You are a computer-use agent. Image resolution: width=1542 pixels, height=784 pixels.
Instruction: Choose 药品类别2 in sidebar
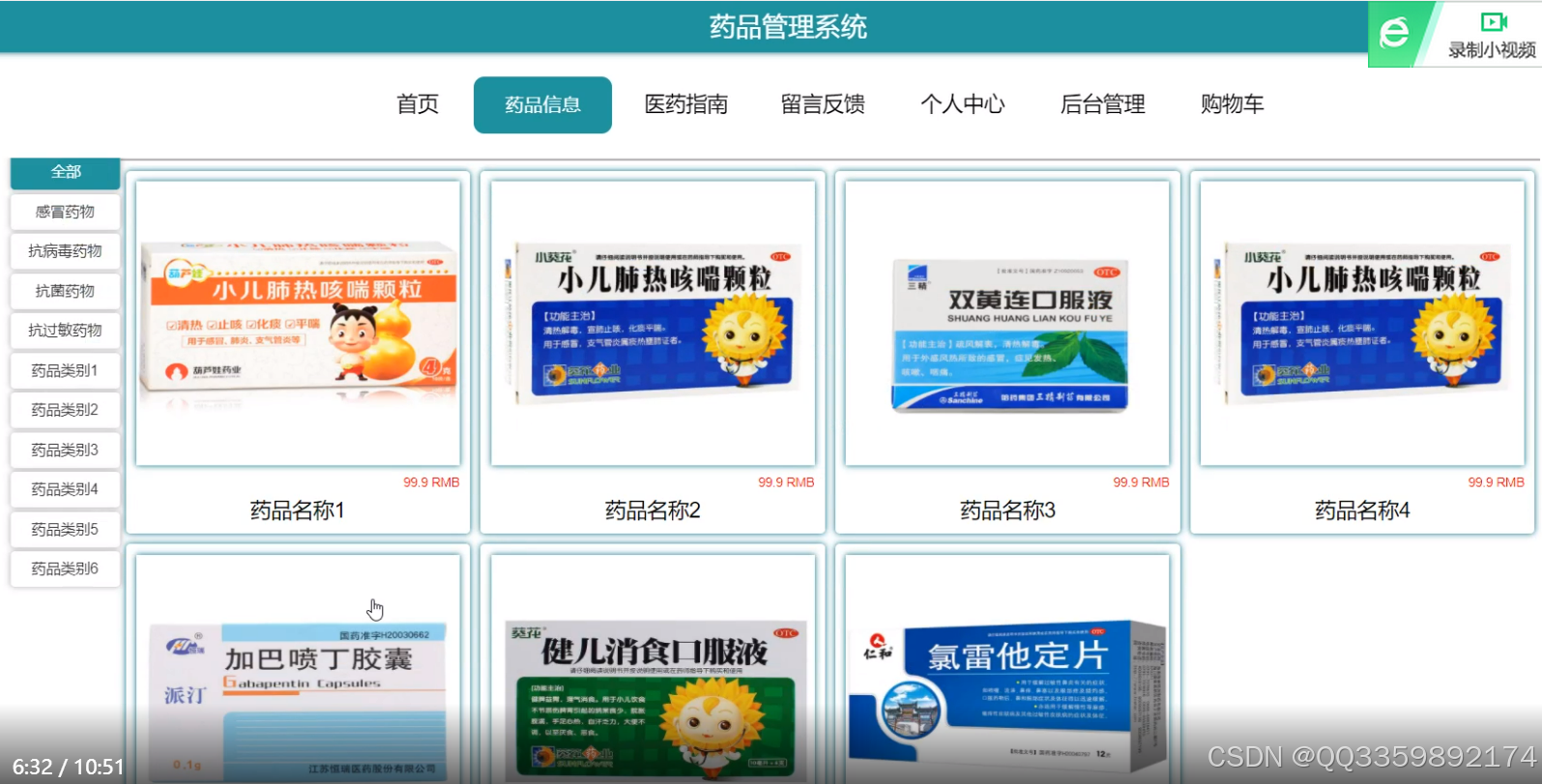pyautogui.click(x=66, y=410)
